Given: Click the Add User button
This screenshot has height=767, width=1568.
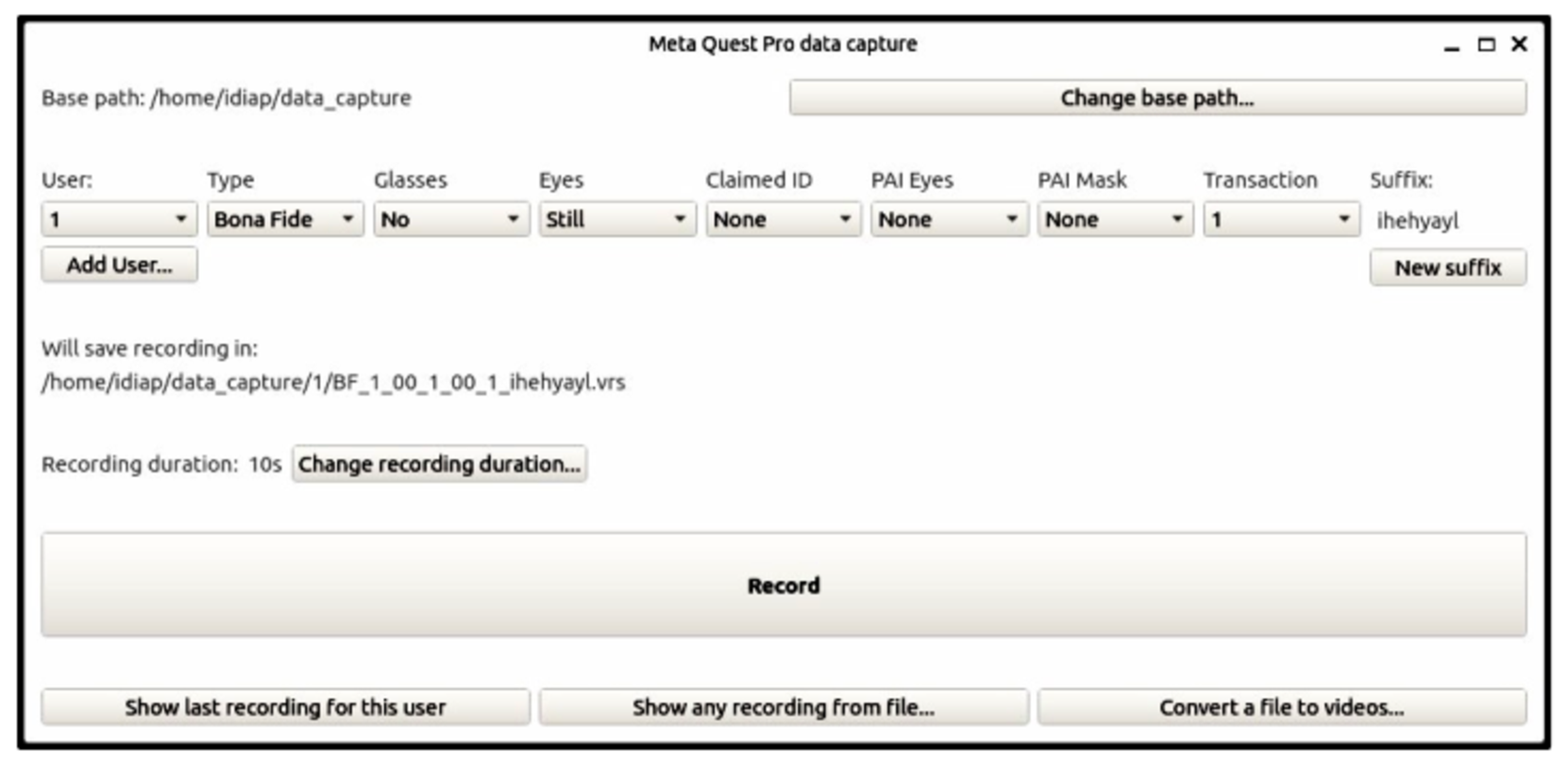Looking at the screenshot, I should [119, 265].
